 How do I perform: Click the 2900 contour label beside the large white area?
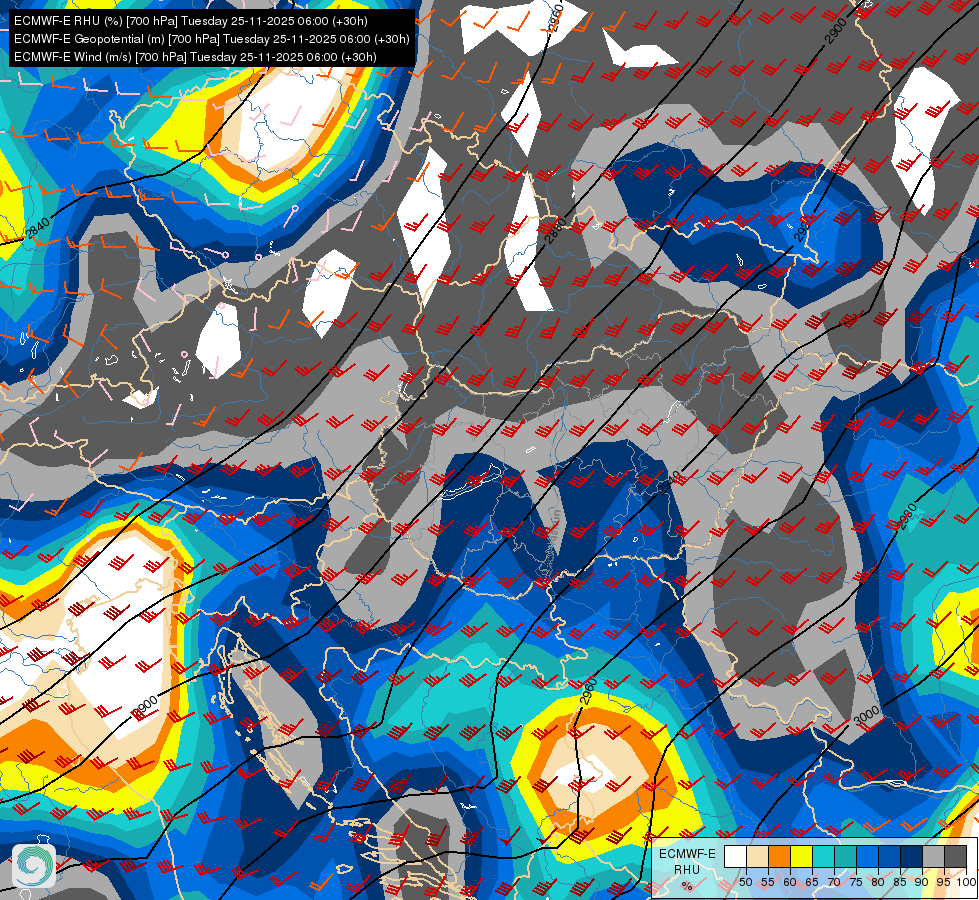click(x=145, y=708)
